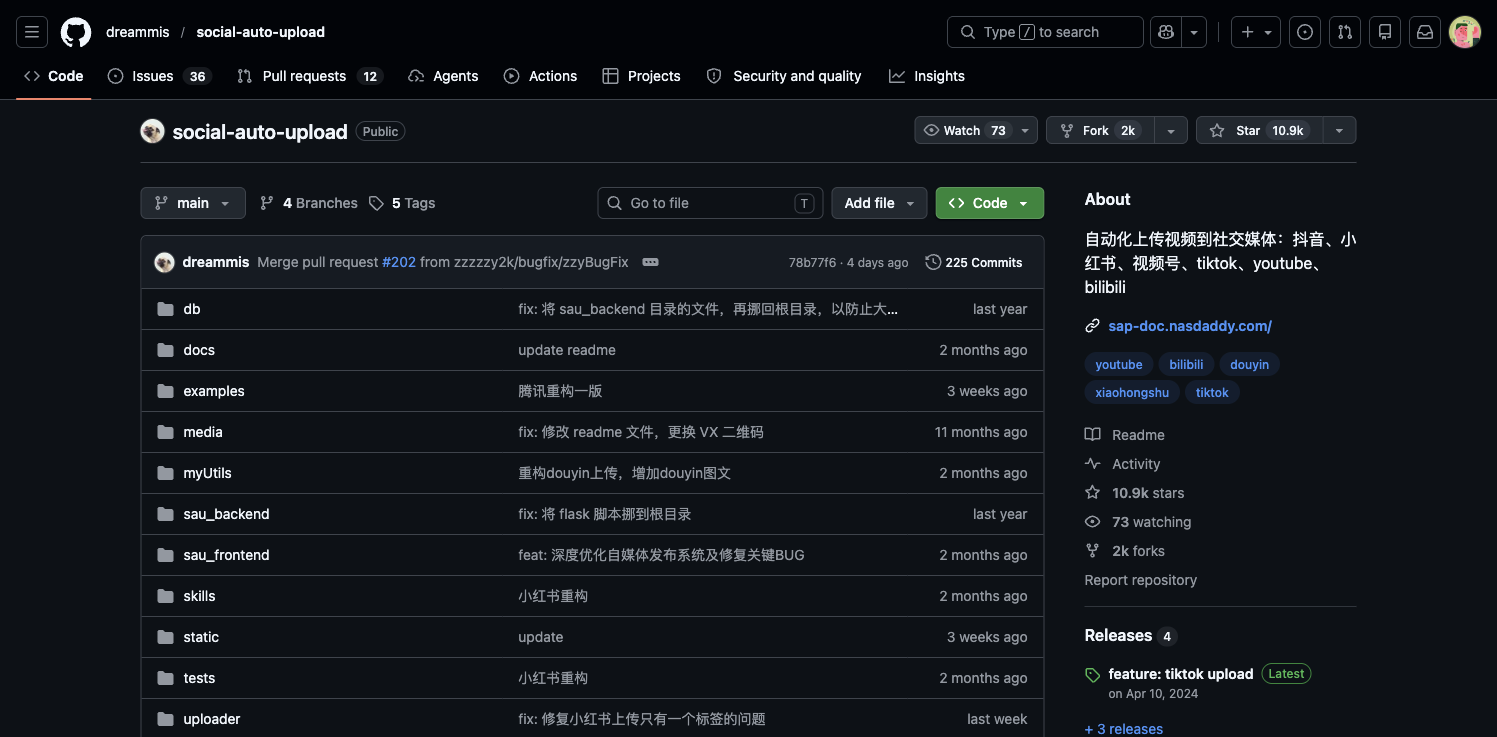Open the issues inbox icon in header

coord(1305,32)
